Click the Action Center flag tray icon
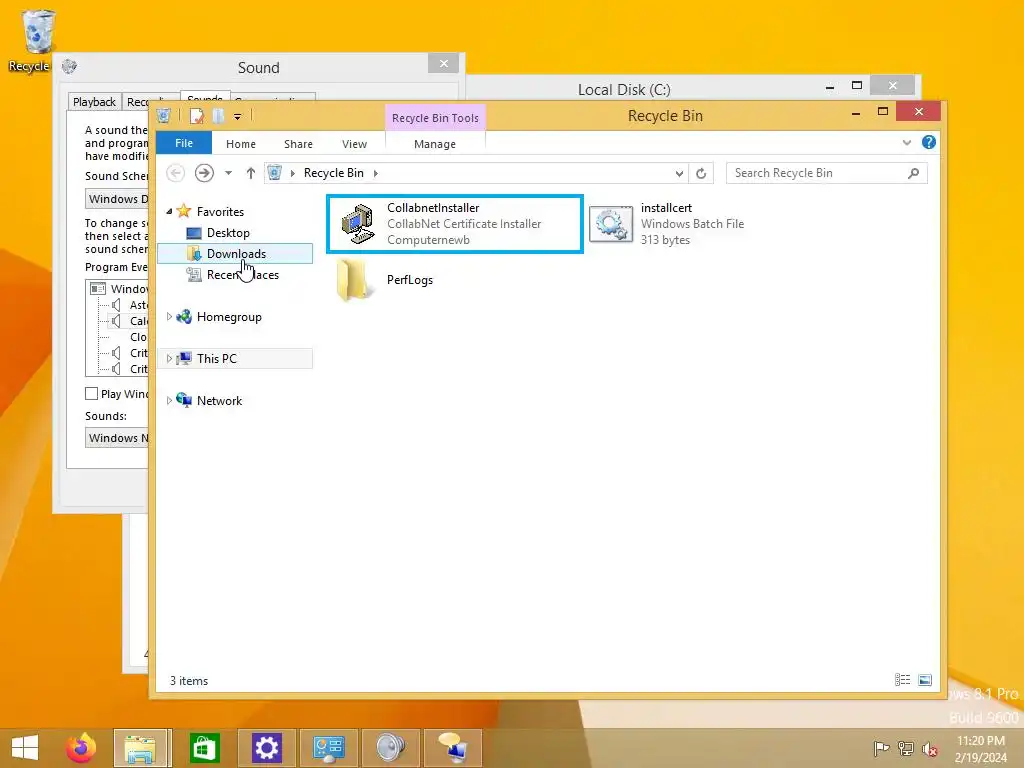Viewport: 1024px width, 768px height. click(x=881, y=748)
